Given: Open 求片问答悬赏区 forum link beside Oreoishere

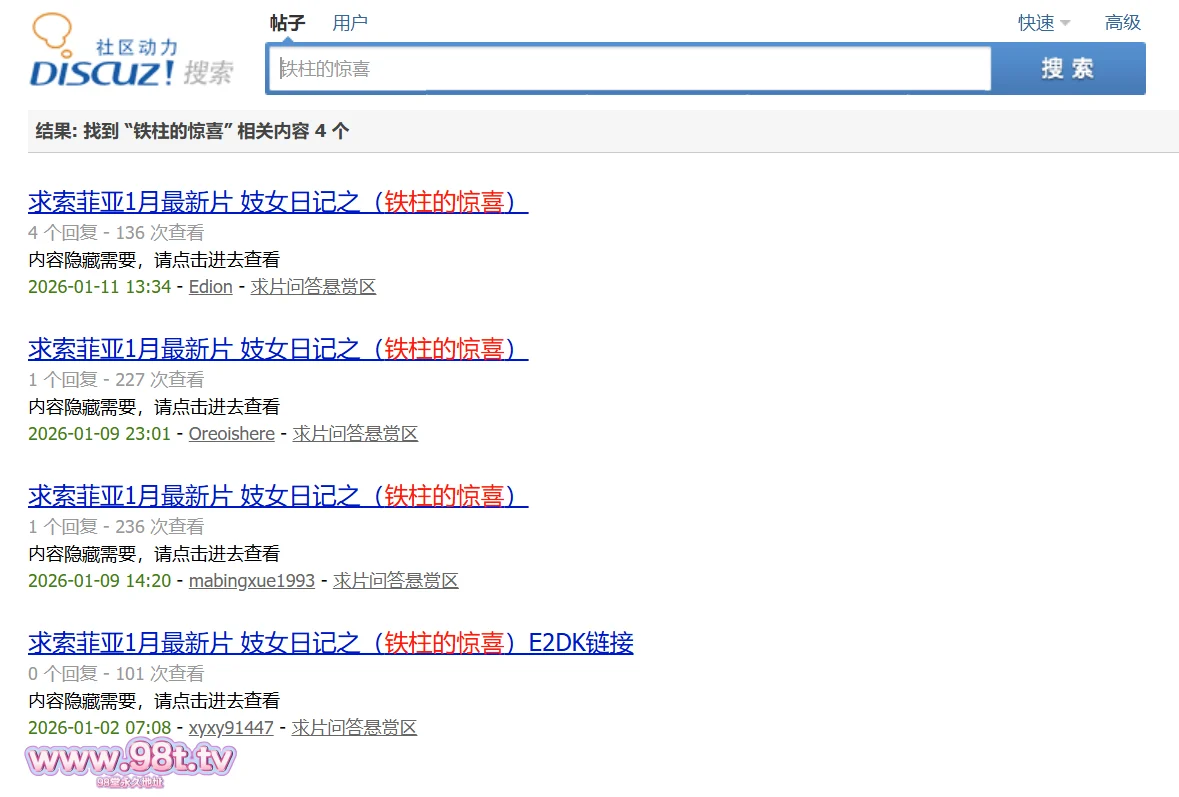Looking at the screenshot, I should 355,434.
